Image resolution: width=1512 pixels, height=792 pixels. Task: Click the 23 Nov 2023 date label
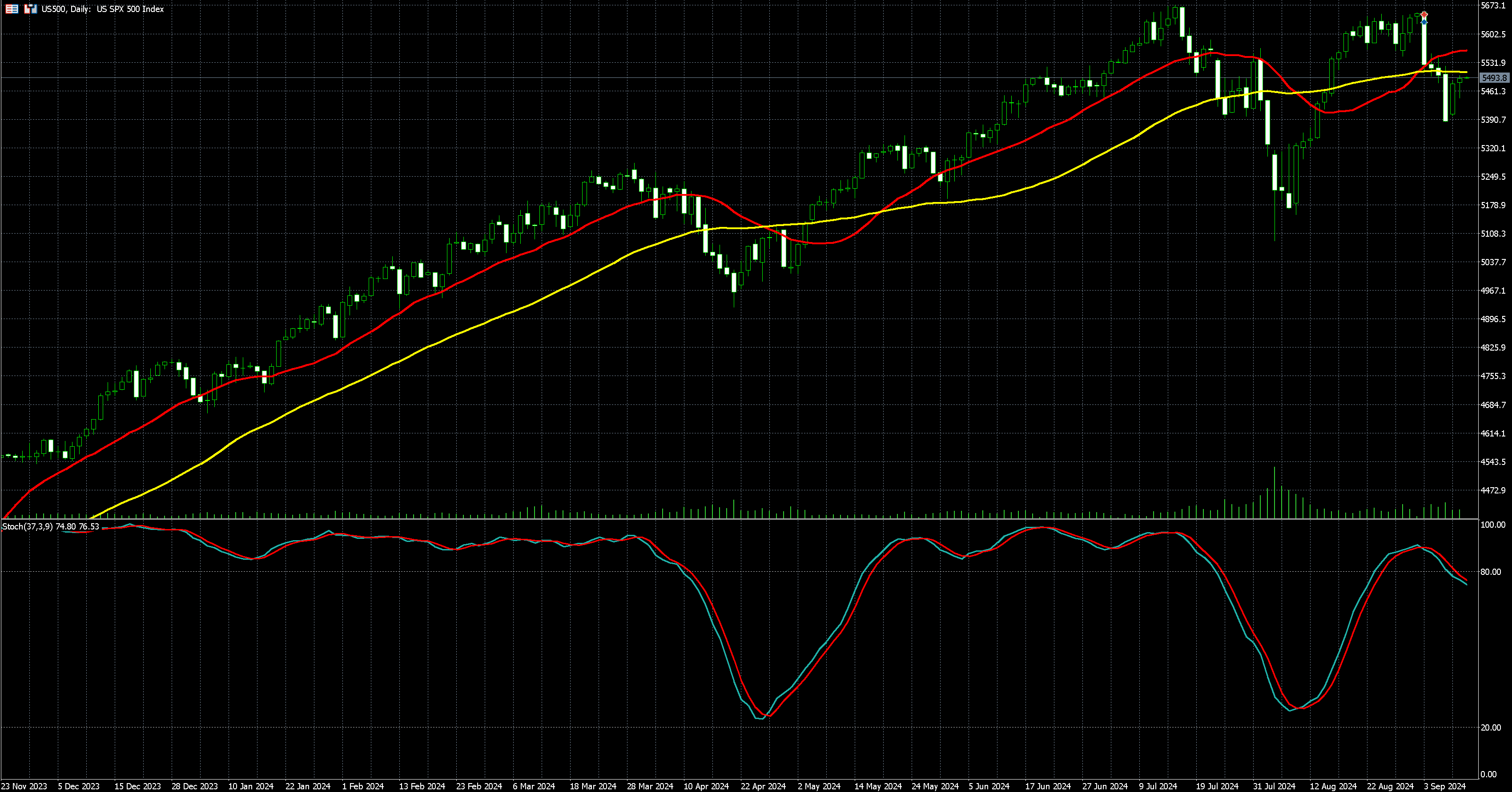coord(24,786)
